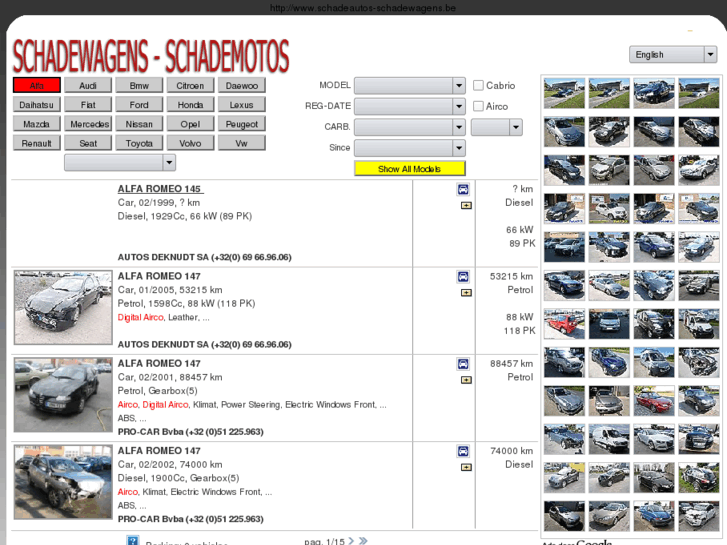Open the extra brands dropdown below brand buttons
The image size is (727, 545).
click(120, 162)
